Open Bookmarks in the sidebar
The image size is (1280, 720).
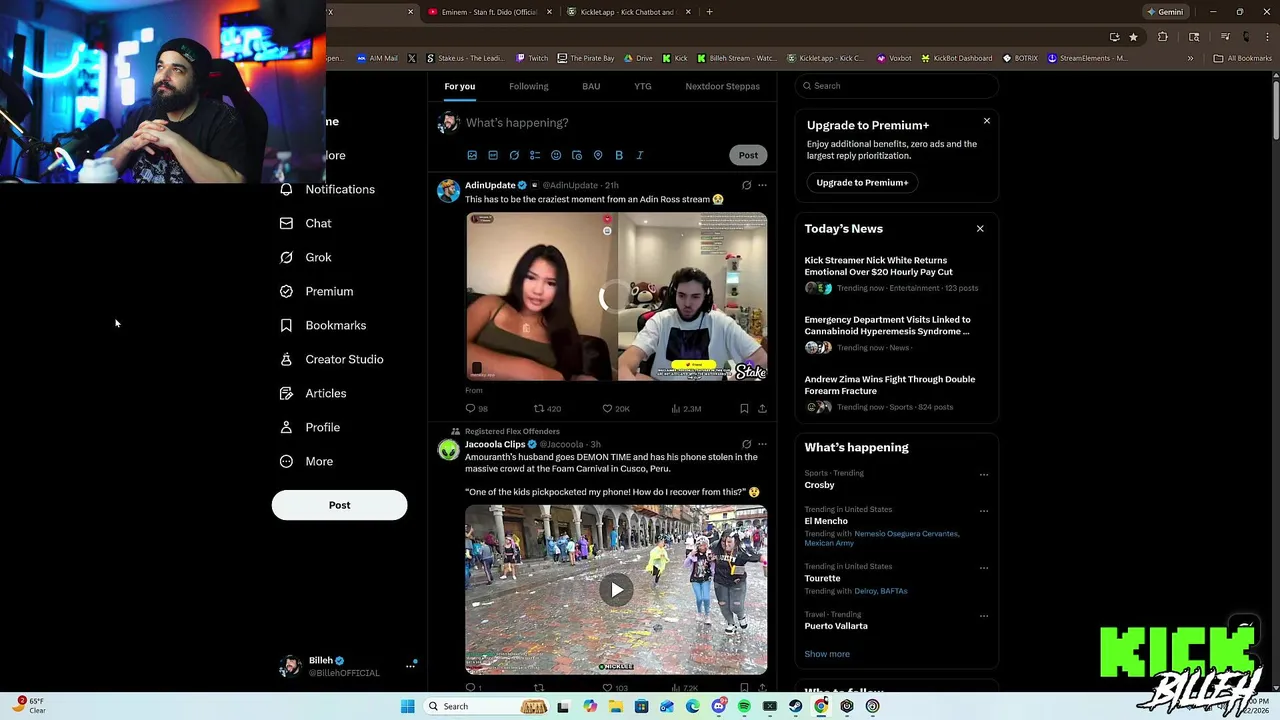(x=323, y=325)
